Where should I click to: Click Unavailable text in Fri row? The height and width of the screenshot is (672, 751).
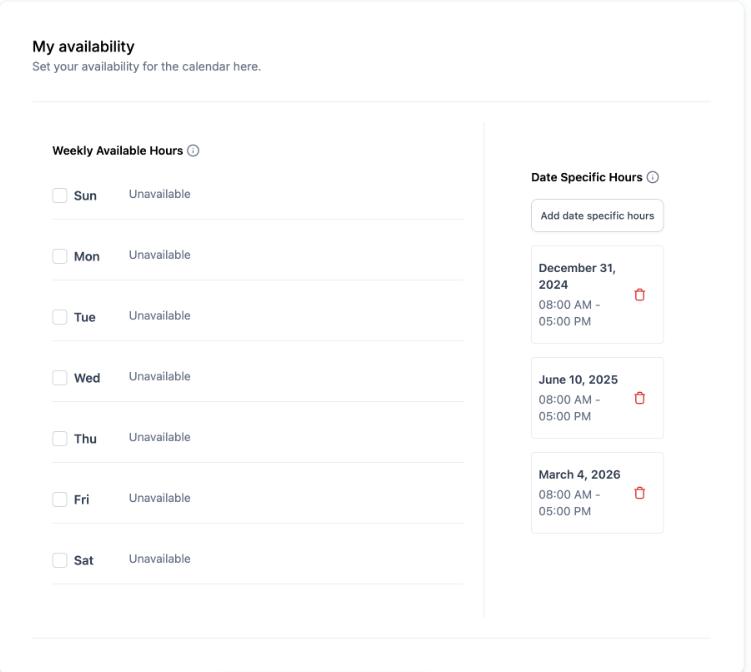159,498
